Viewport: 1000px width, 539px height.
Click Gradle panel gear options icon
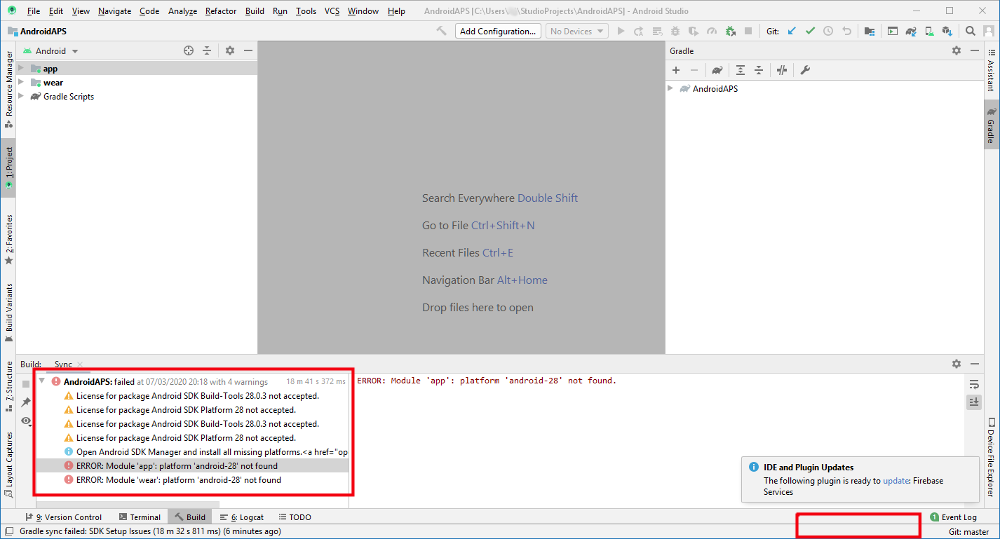click(x=956, y=50)
